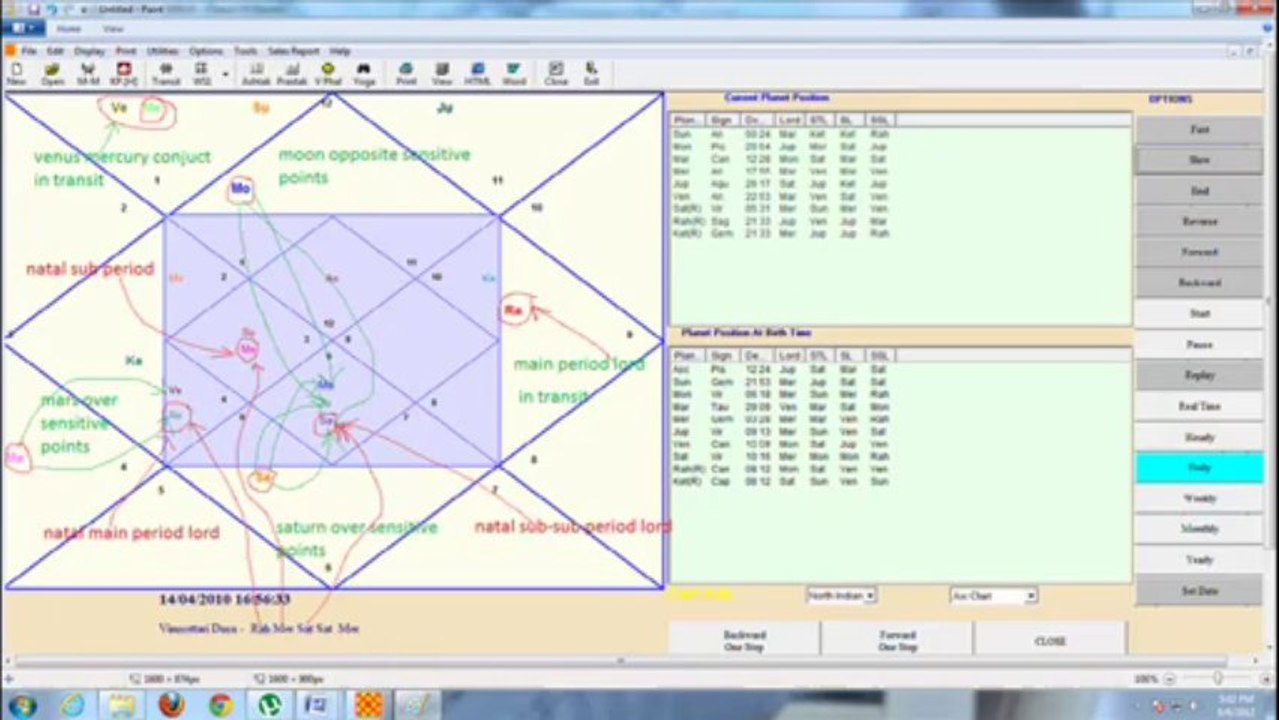
Task: Open Chrome from the taskbar
Action: click(x=220, y=705)
